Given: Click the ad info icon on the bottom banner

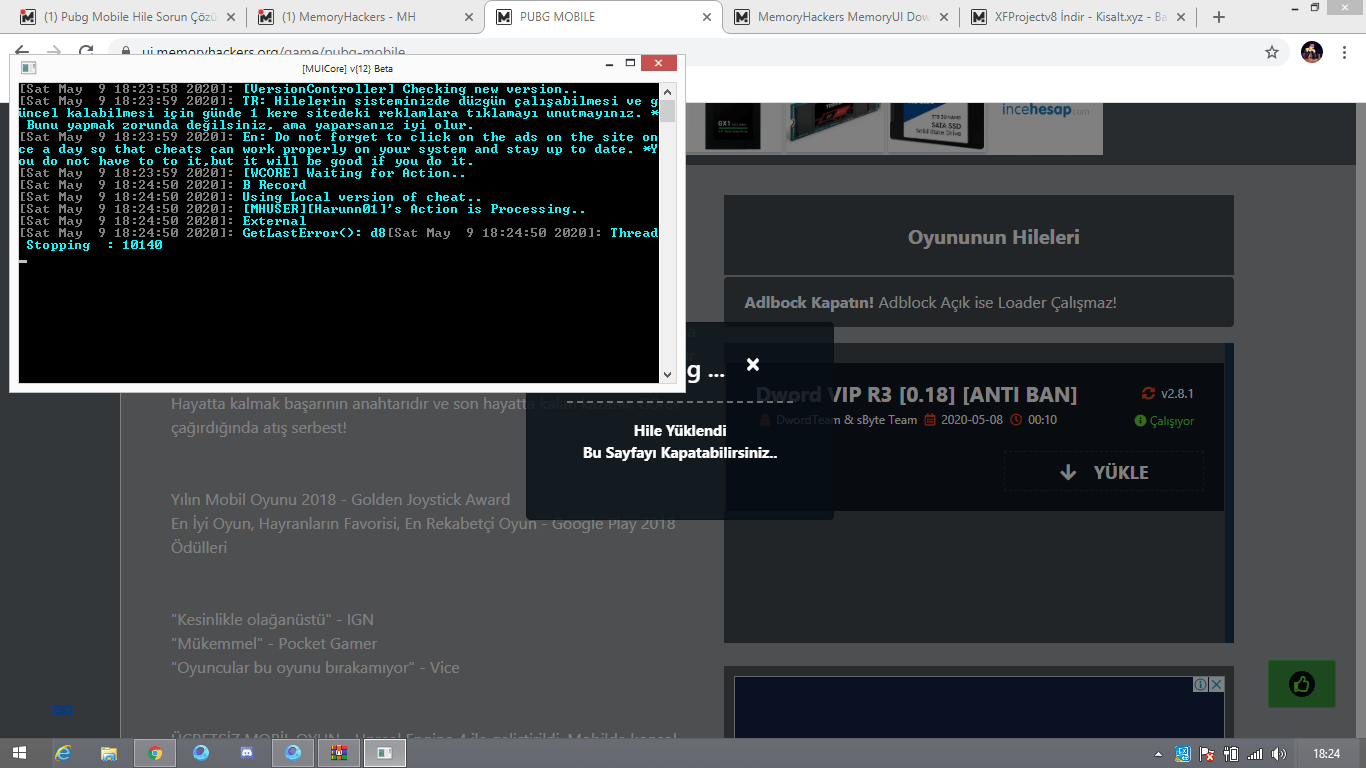Looking at the screenshot, I should [x=1200, y=685].
